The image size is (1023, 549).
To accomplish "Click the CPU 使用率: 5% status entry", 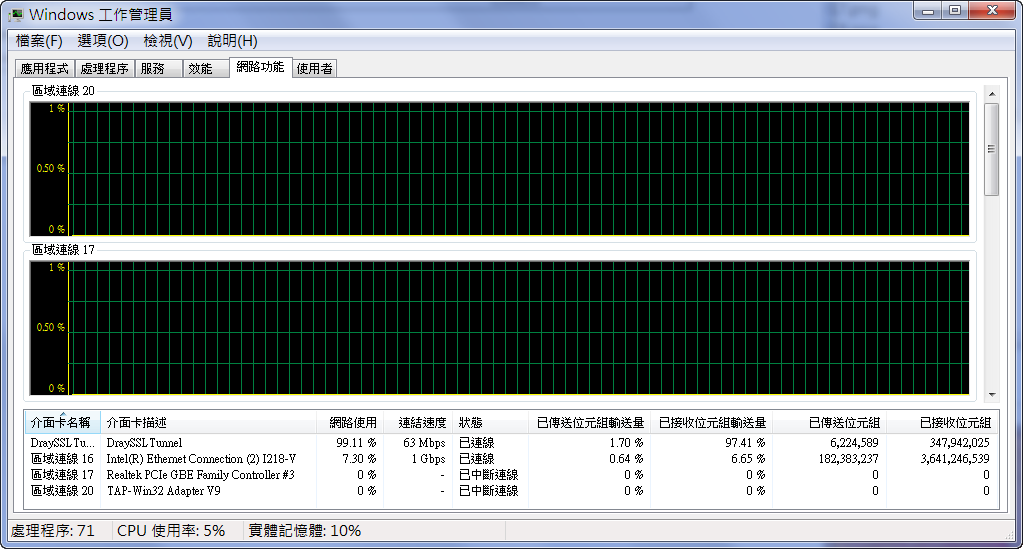I will tap(171, 531).
